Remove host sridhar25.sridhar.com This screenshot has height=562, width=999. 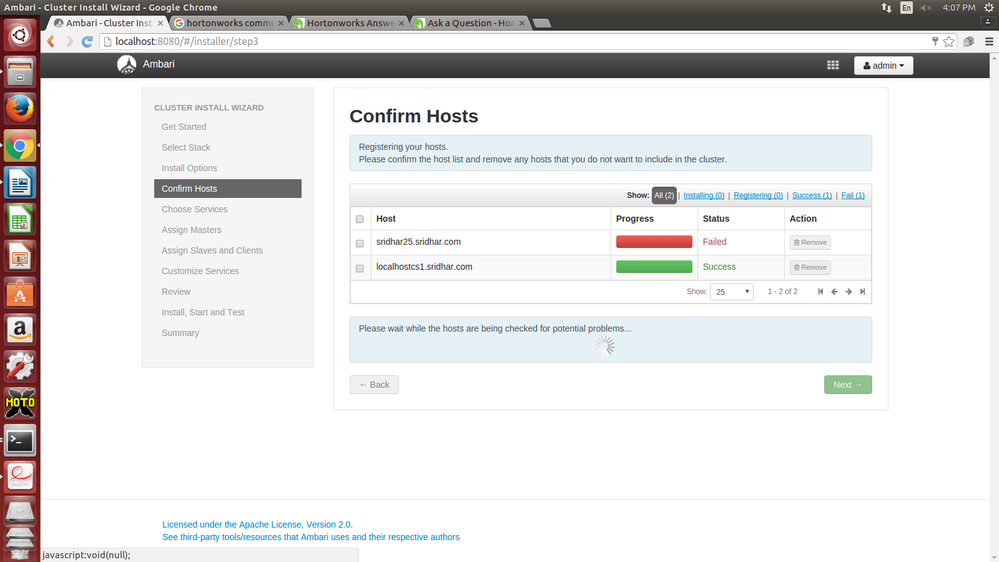pos(810,242)
